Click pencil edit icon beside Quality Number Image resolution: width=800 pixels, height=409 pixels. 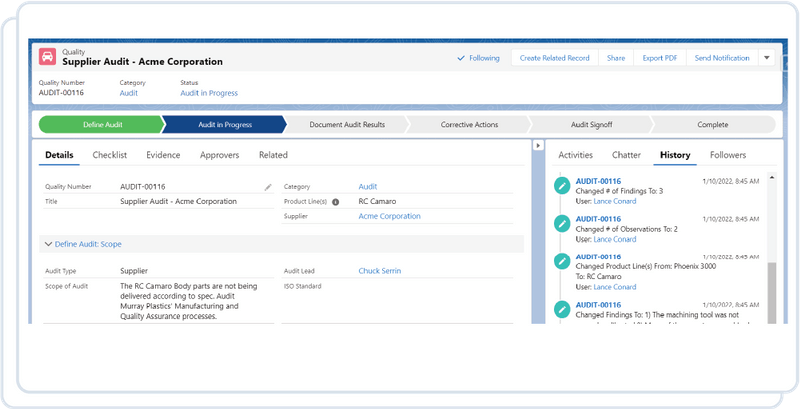[x=268, y=187]
